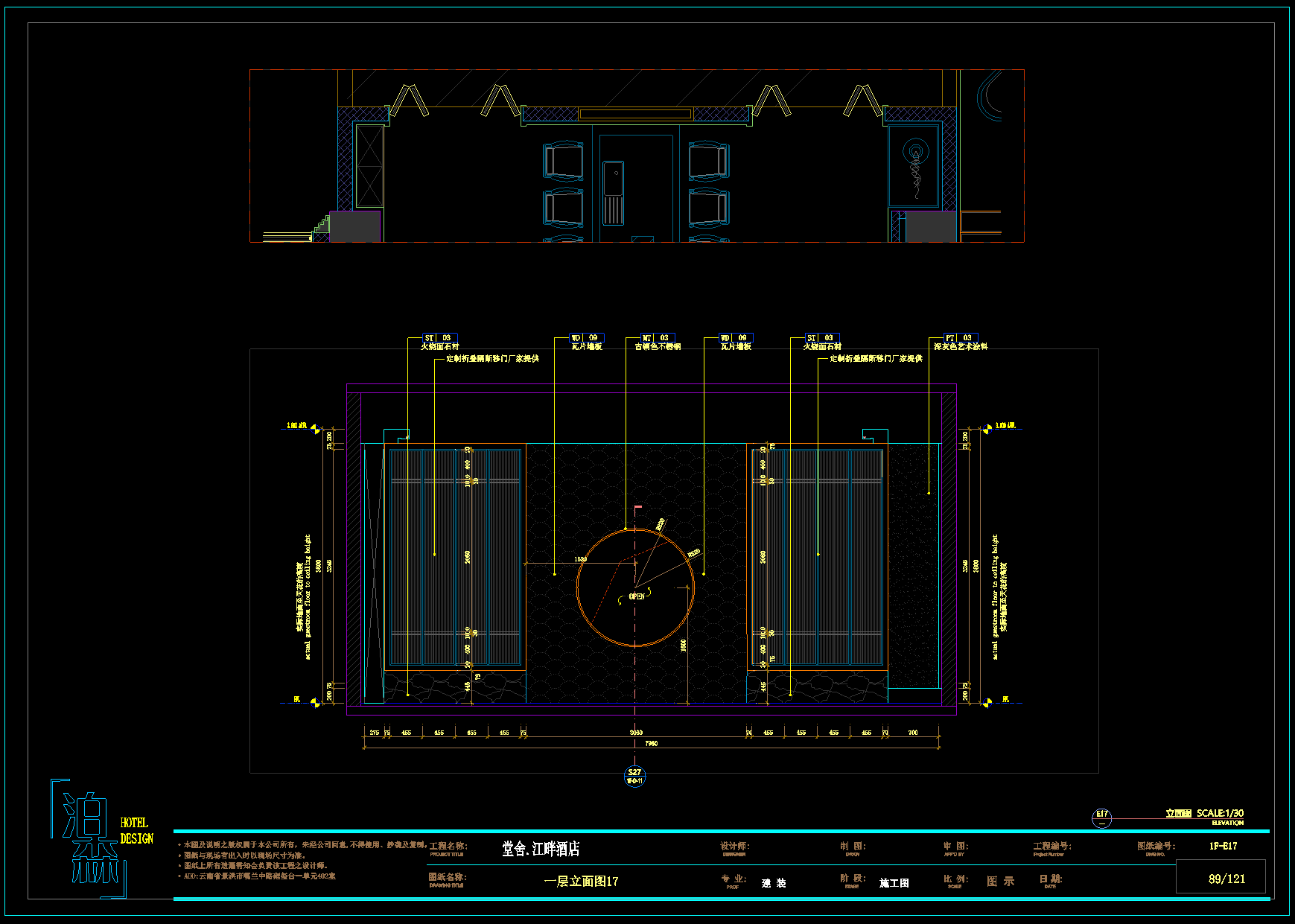Select the 7960 overall dimension text
Screen dimensions: 1295x924
[651, 743]
